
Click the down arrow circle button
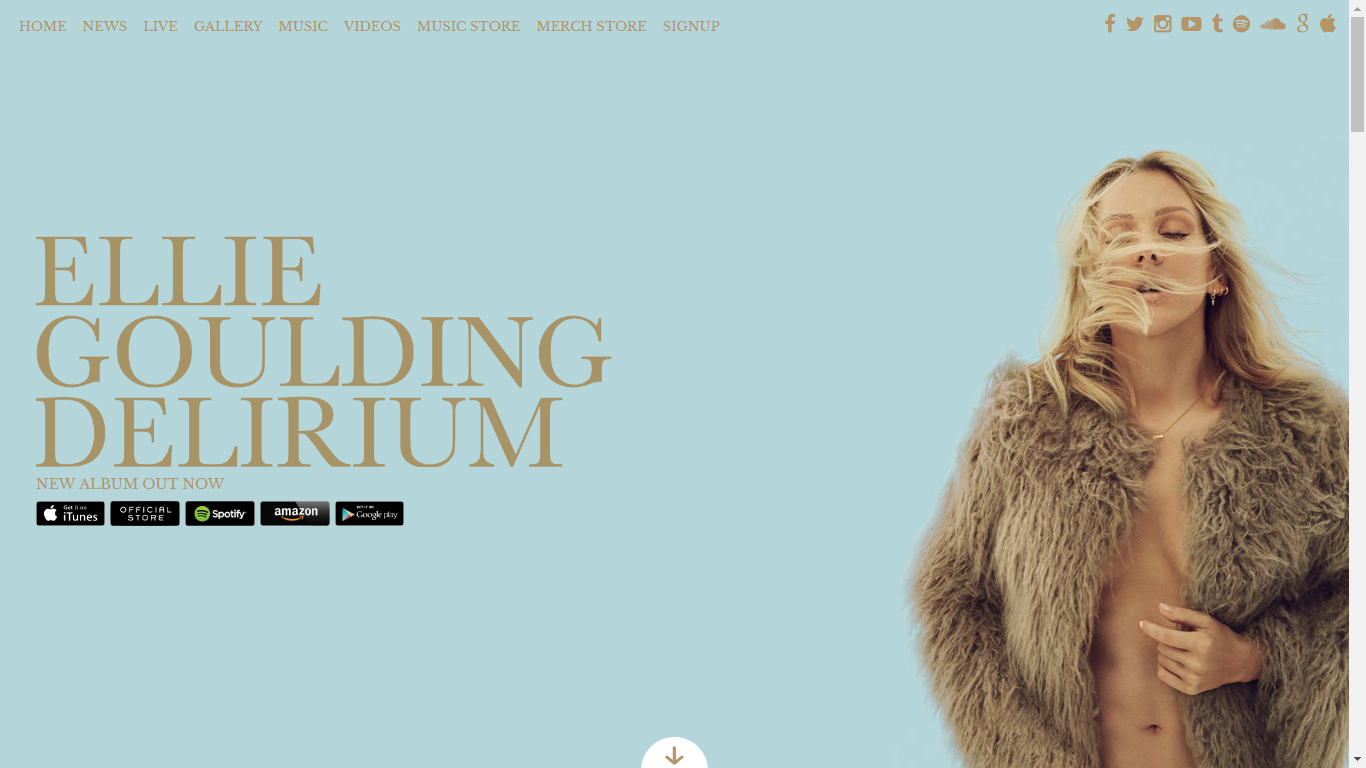674,754
